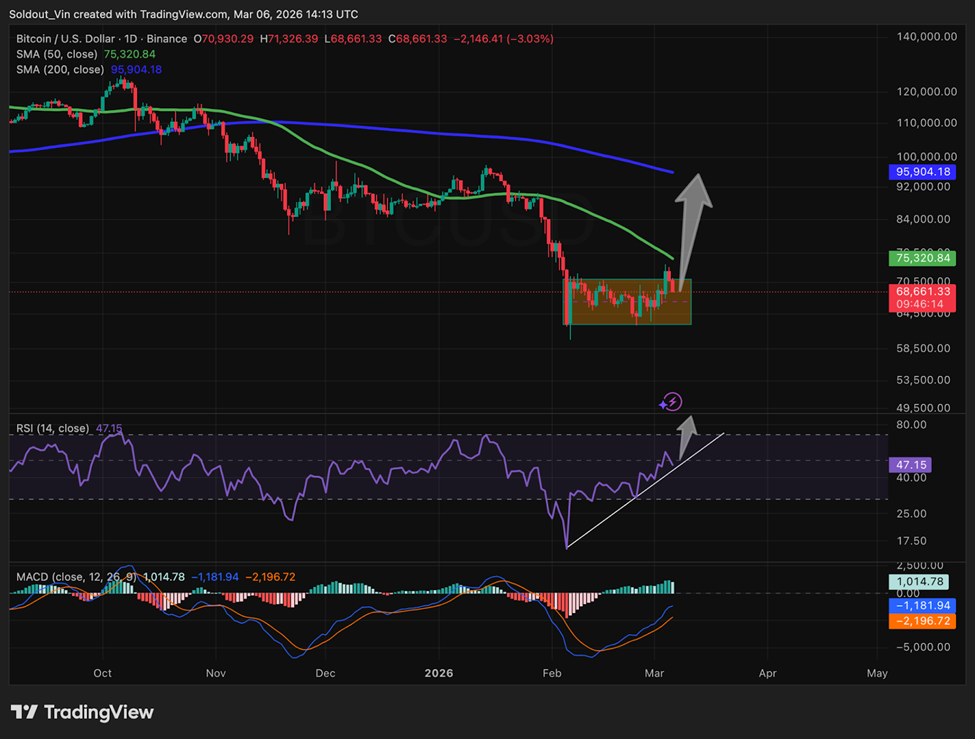Click the change value −2,146.41 (−3.03%)

click(x=504, y=39)
